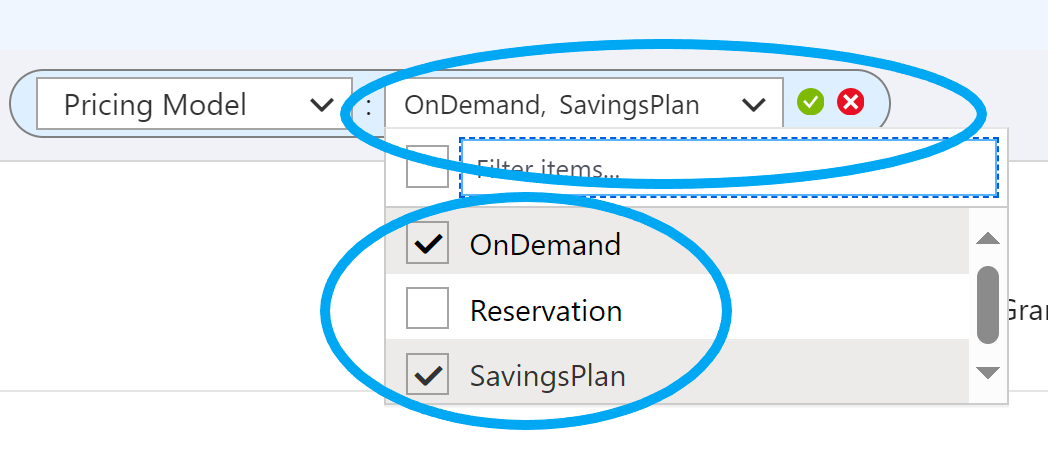Cancel filter with red X icon
The width and height of the screenshot is (1048, 463).
click(850, 102)
